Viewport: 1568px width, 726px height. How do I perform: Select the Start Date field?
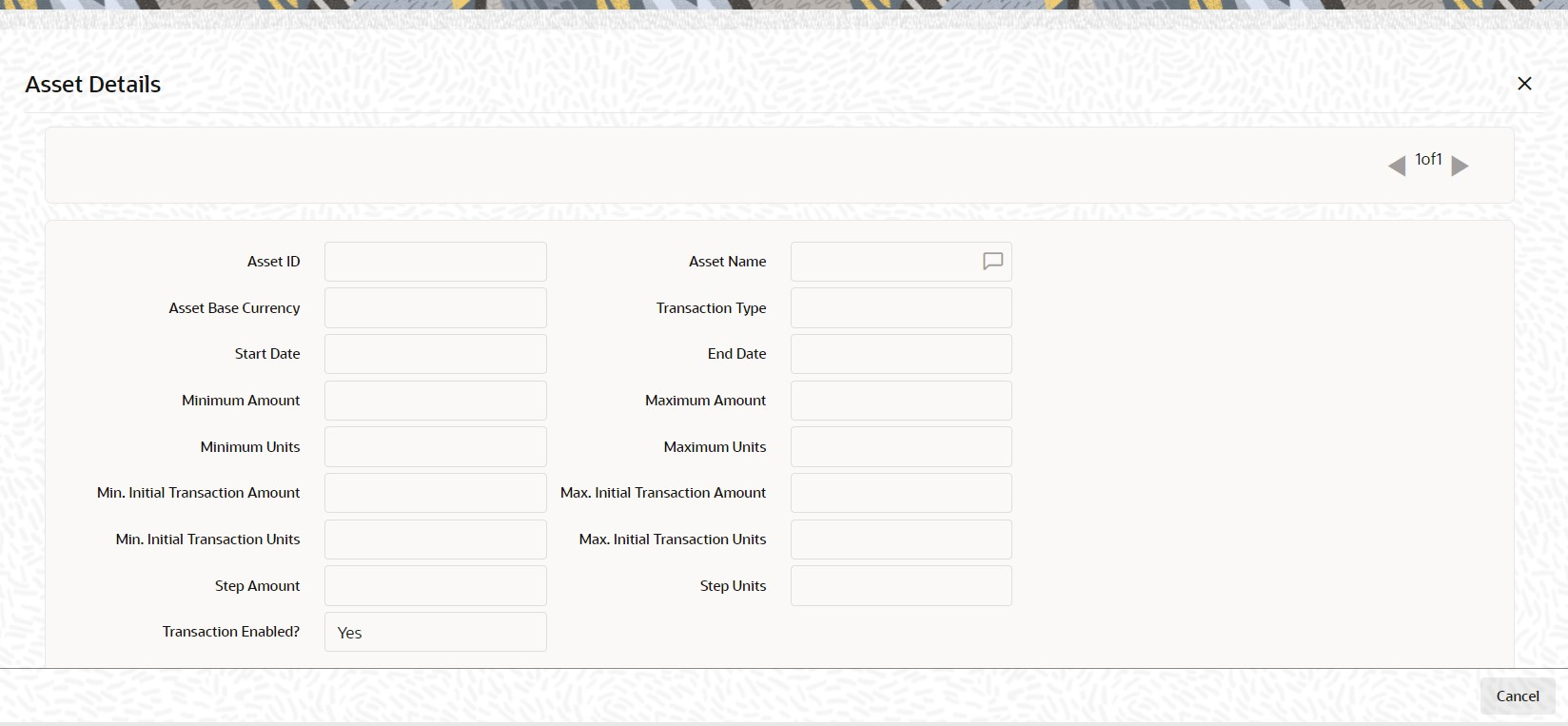436,354
